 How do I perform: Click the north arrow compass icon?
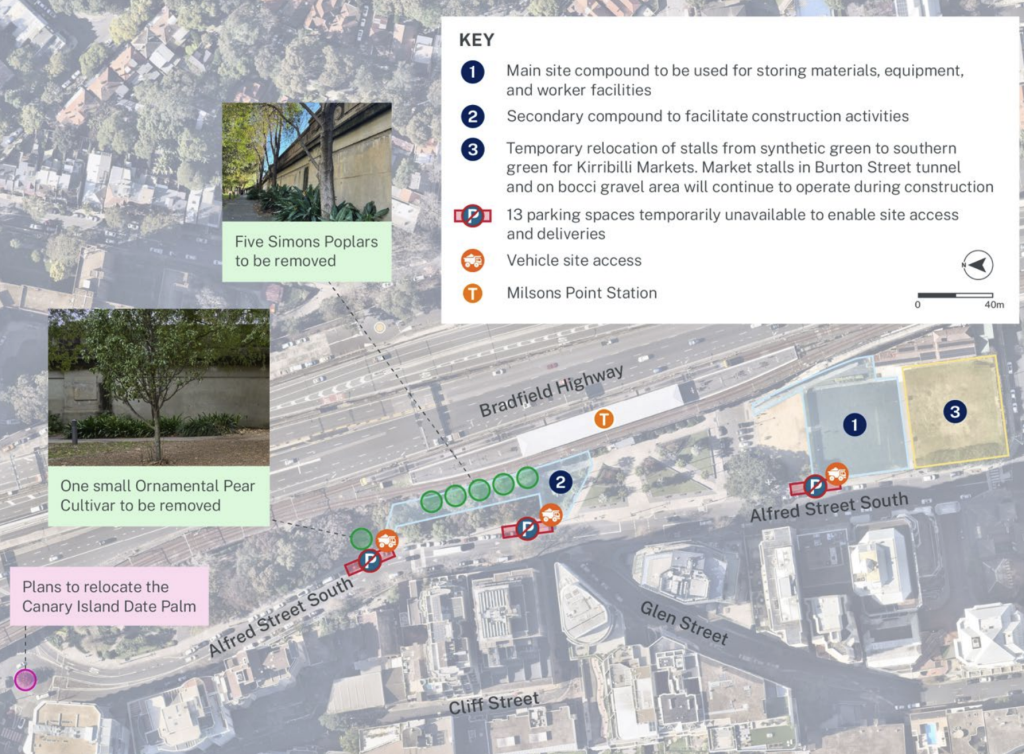click(977, 266)
